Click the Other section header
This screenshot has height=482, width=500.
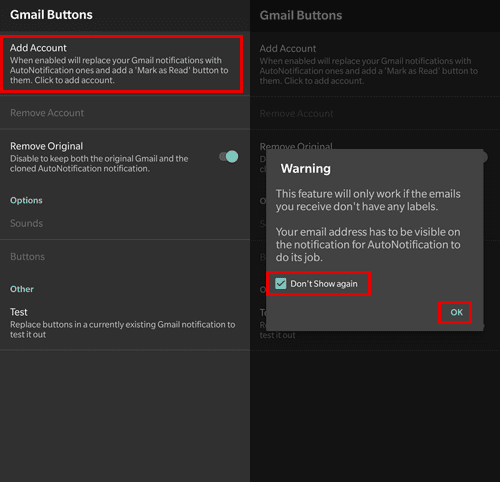[22, 289]
